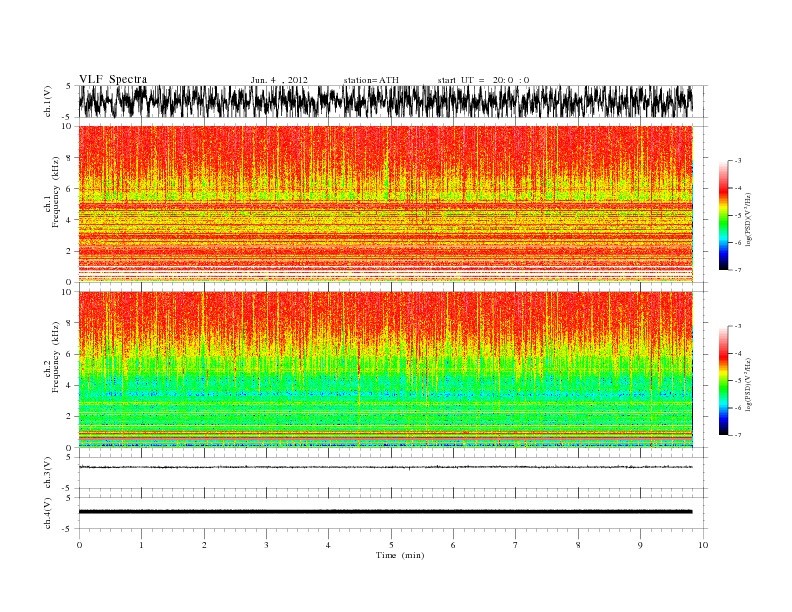
Task: Click time axis tick label '2'
Action: [x=204, y=545]
